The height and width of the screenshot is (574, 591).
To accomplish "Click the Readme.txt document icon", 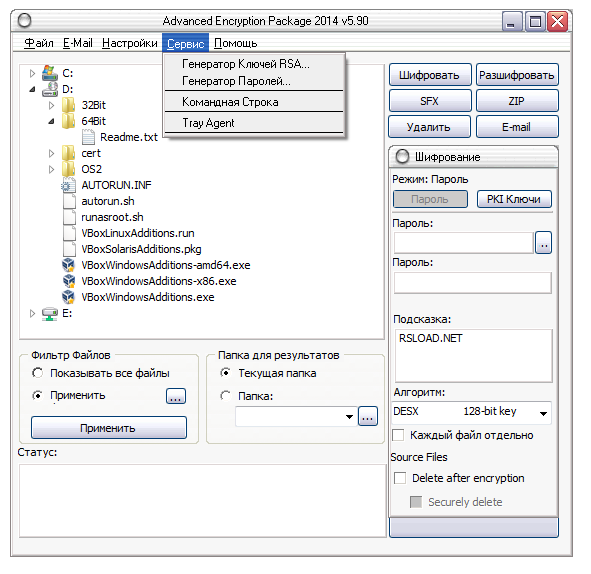I will click(88, 137).
